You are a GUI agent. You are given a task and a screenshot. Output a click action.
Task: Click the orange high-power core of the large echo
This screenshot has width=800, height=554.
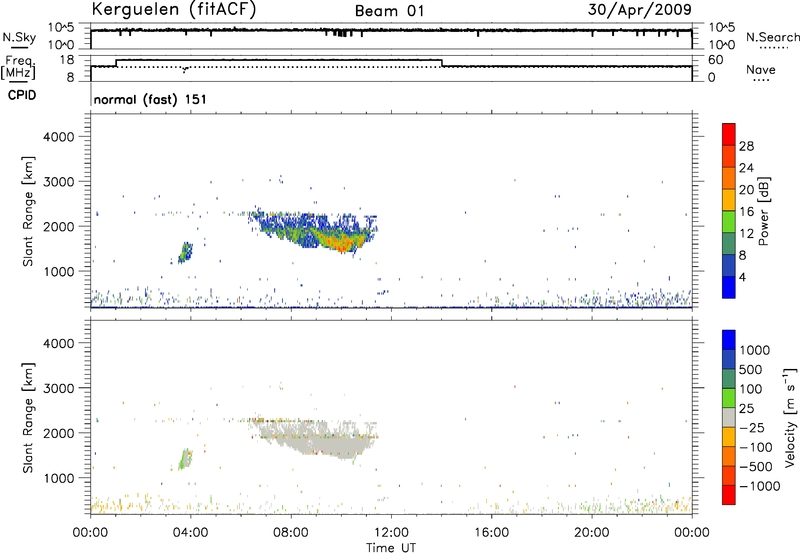click(341, 241)
